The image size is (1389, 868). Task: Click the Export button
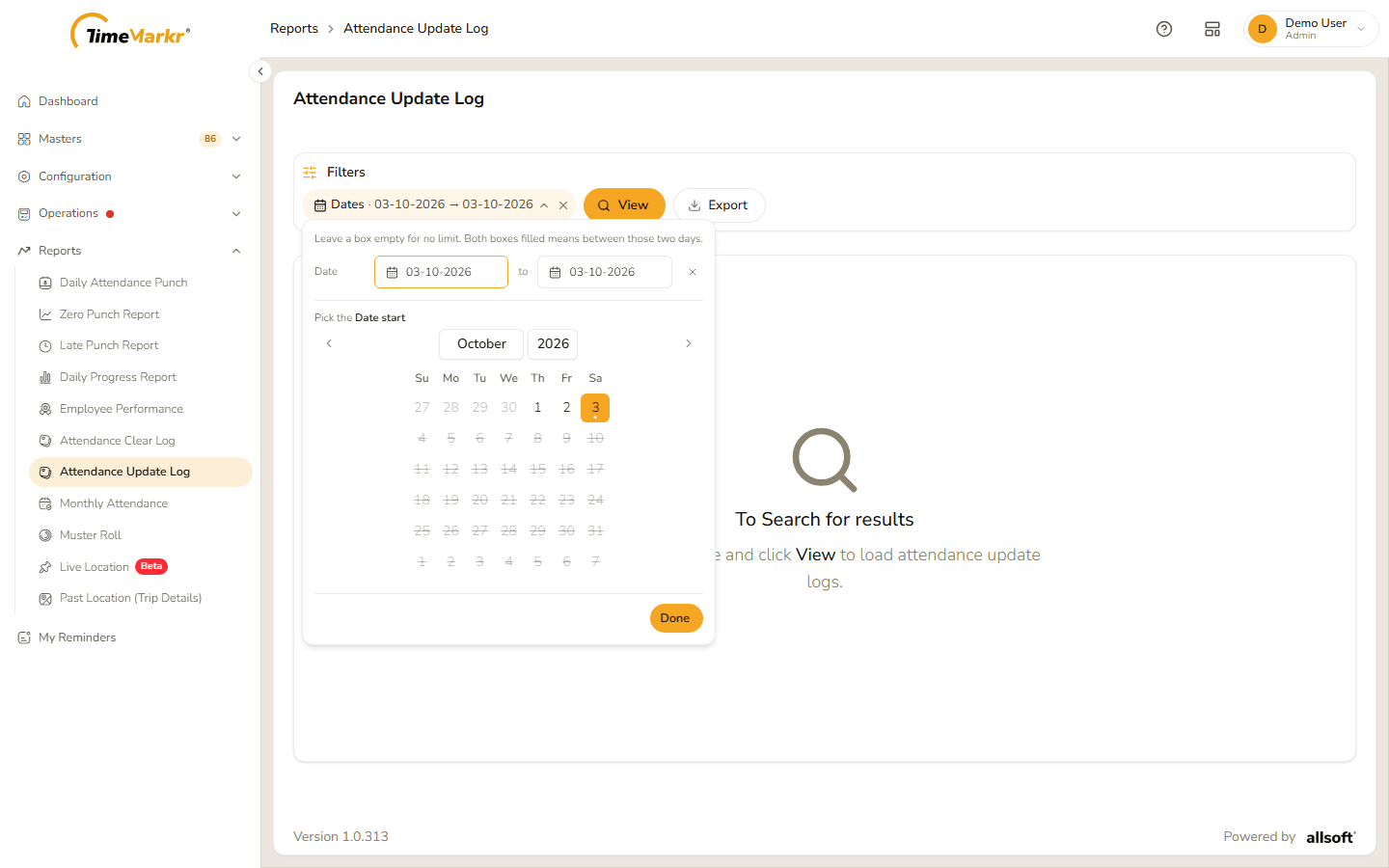point(719,205)
